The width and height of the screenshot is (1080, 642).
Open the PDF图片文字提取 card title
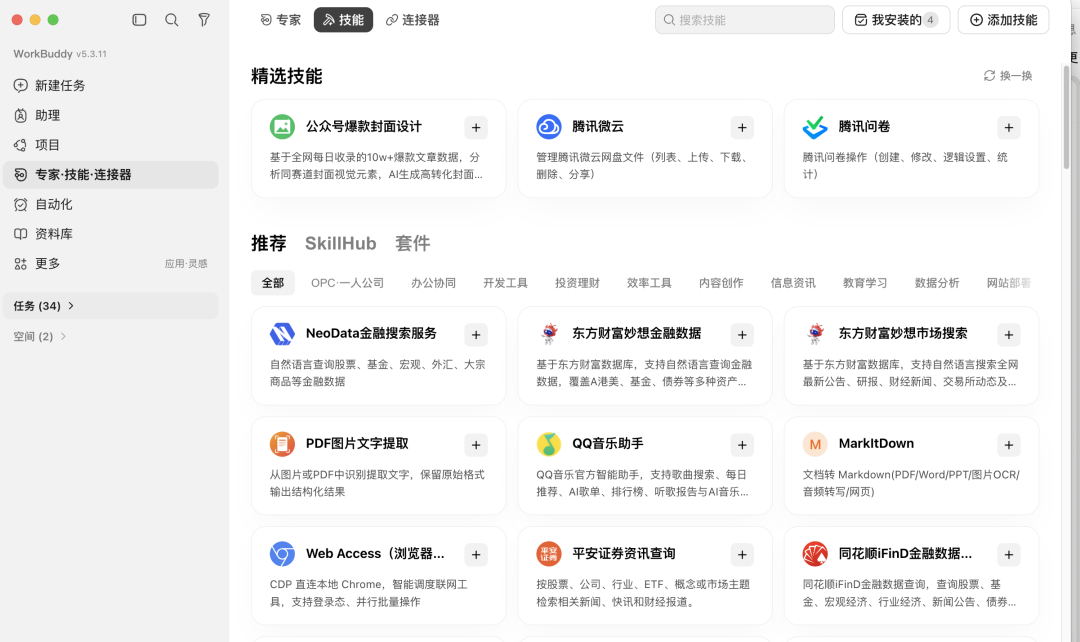coord(357,444)
